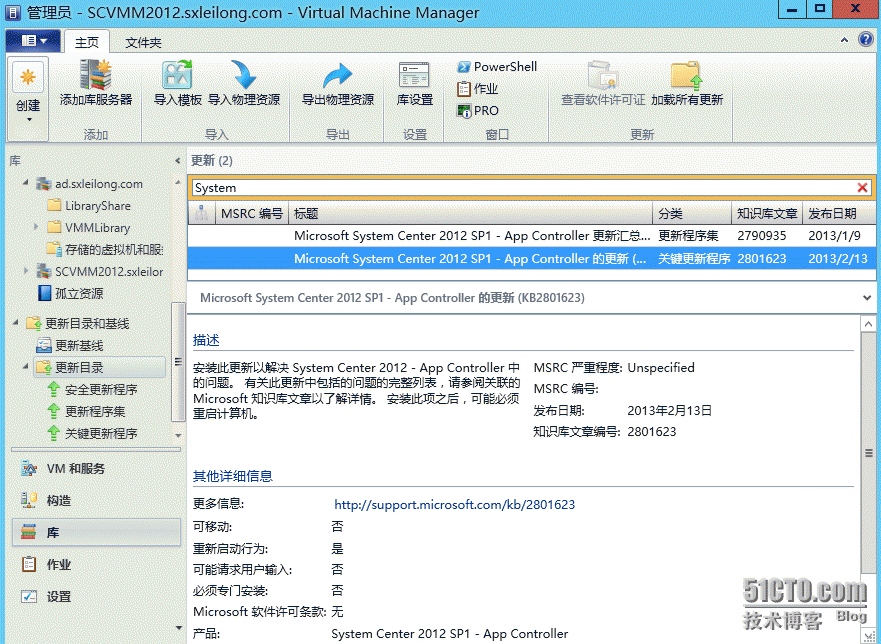
Task: Launch PowerShell from the ribbon
Action: tap(497, 67)
